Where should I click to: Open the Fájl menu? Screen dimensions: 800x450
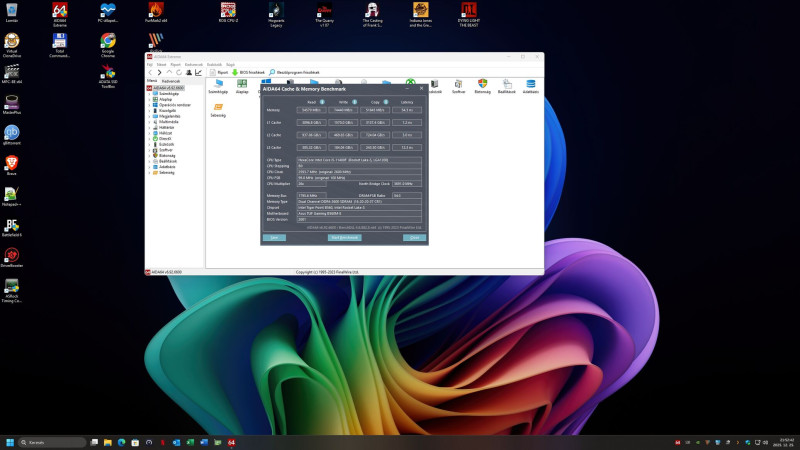[x=149, y=64]
